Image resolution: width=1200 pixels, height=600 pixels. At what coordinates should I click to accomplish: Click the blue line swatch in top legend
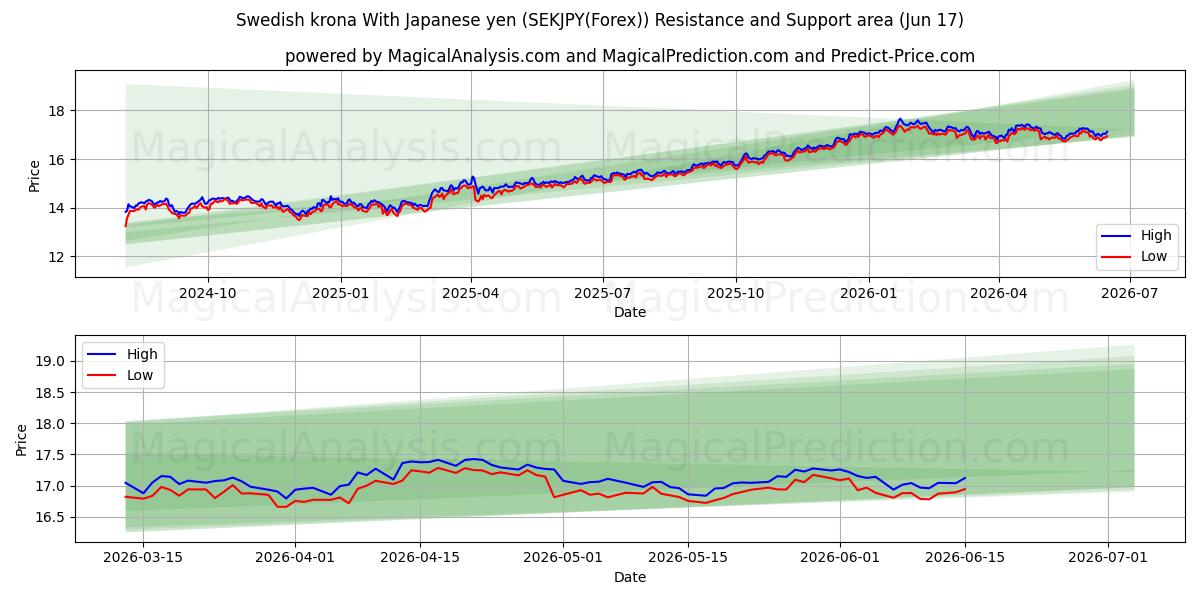(1116, 237)
